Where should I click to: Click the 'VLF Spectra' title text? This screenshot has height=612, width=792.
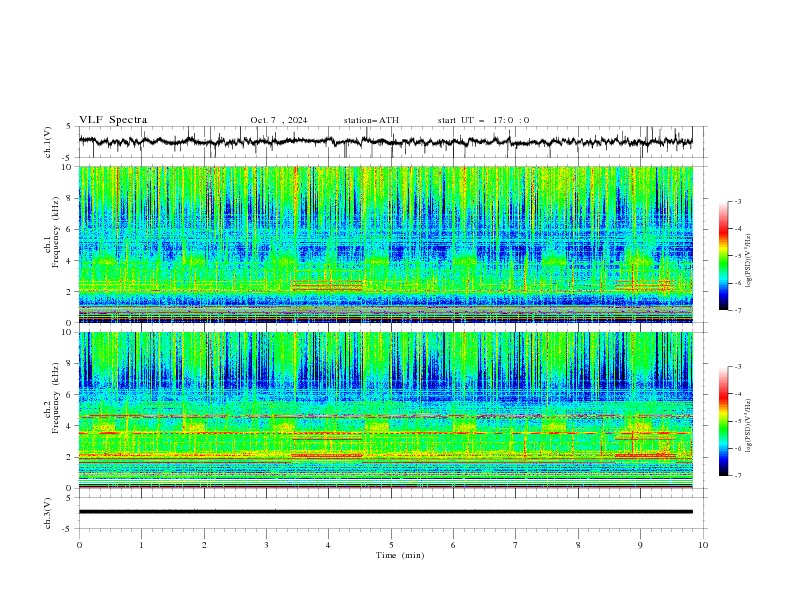click(113, 120)
